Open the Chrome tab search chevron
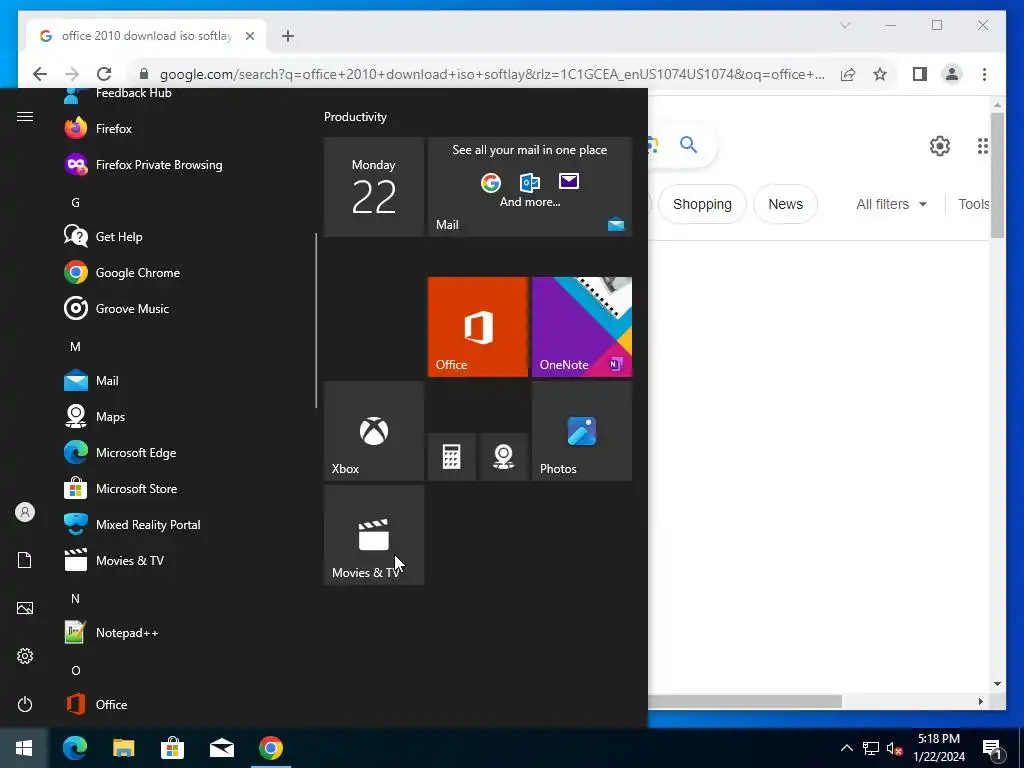 (845, 25)
